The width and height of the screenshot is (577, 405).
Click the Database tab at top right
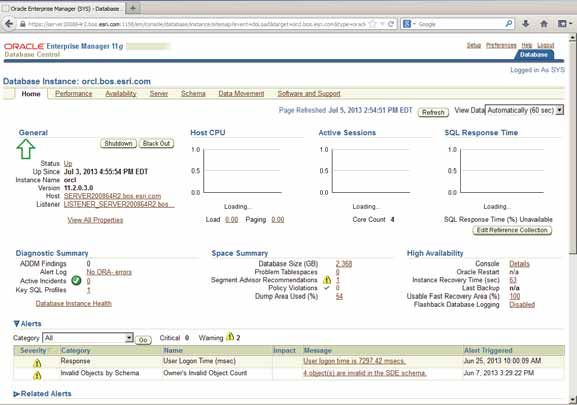(x=534, y=54)
